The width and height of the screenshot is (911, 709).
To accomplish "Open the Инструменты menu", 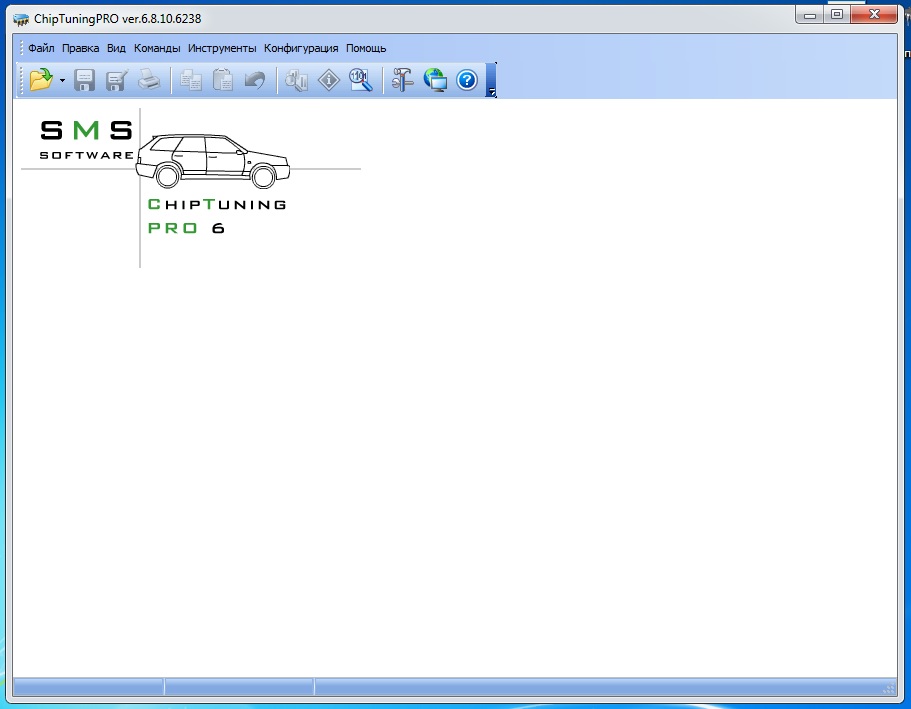I will click(222, 48).
